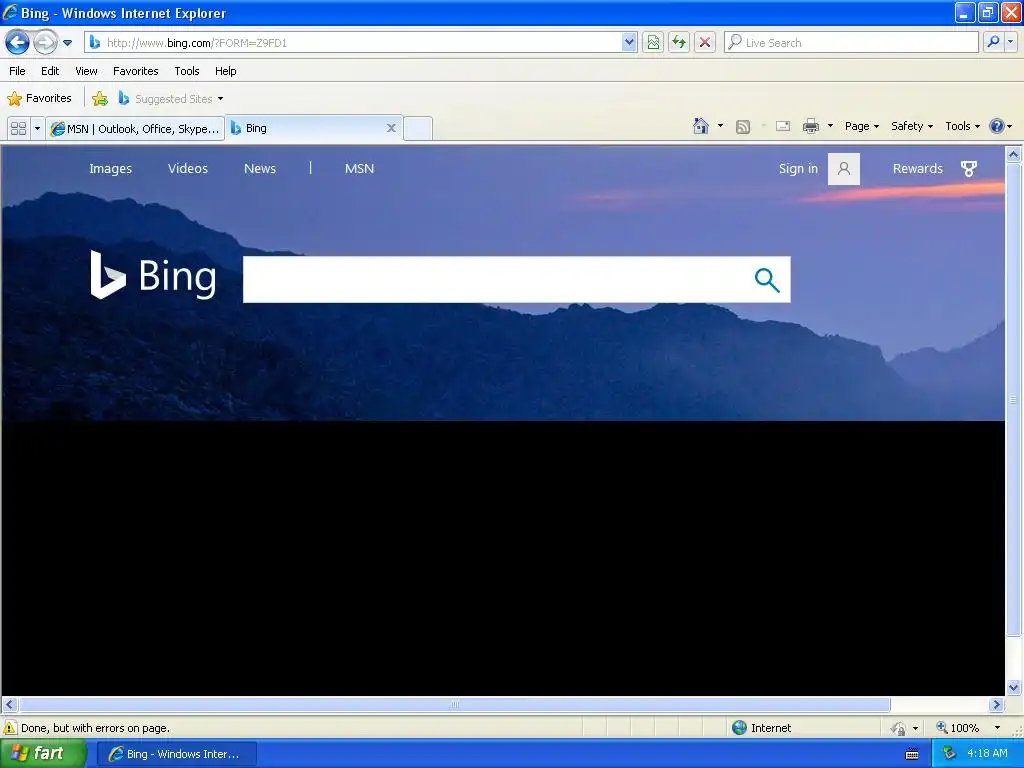
Task: Click the Protected Mode security icon
Action: pyautogui.click(x=899, y=728)
